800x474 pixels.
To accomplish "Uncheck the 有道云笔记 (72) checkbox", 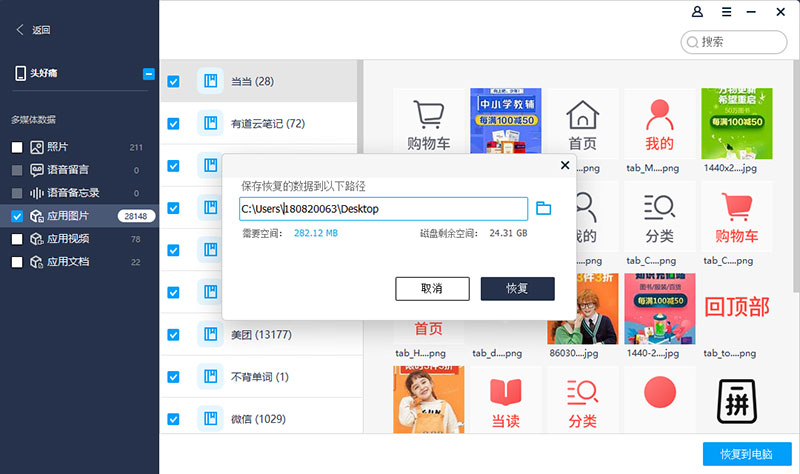I will [x=173, y=124].
